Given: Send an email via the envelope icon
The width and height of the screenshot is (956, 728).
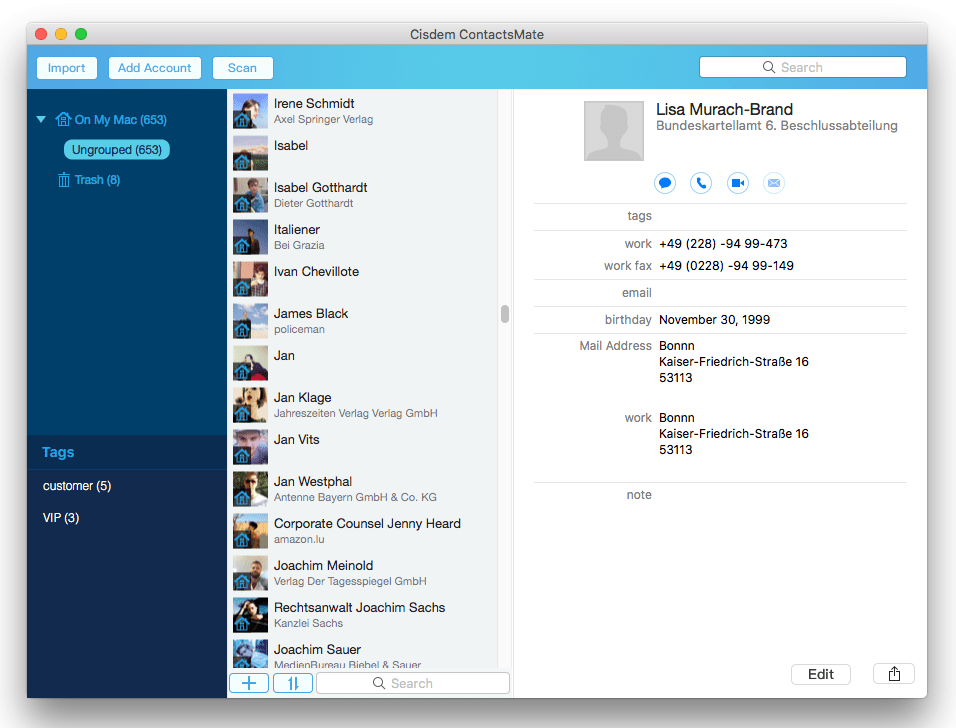Looking at the screenshot, I should tap(773, 183).
